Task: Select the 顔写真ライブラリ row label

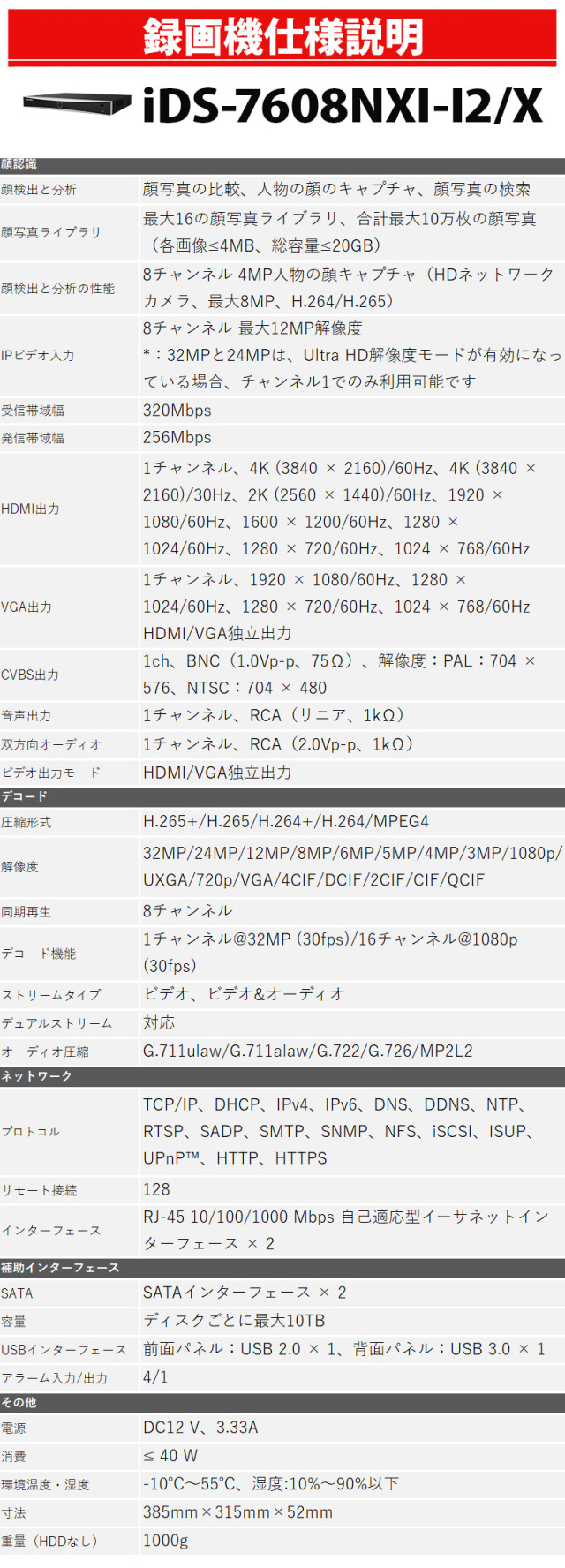Action: [51, 232]
